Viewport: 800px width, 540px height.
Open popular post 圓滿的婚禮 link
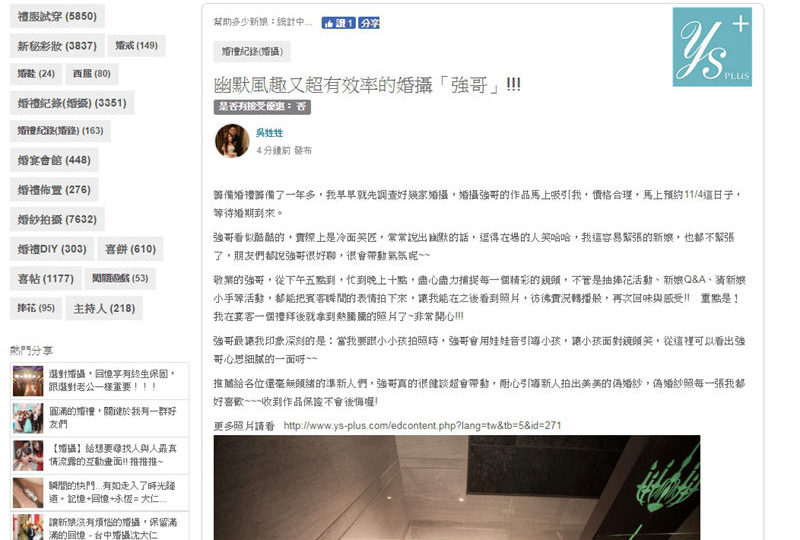click(x=112, y=418)
